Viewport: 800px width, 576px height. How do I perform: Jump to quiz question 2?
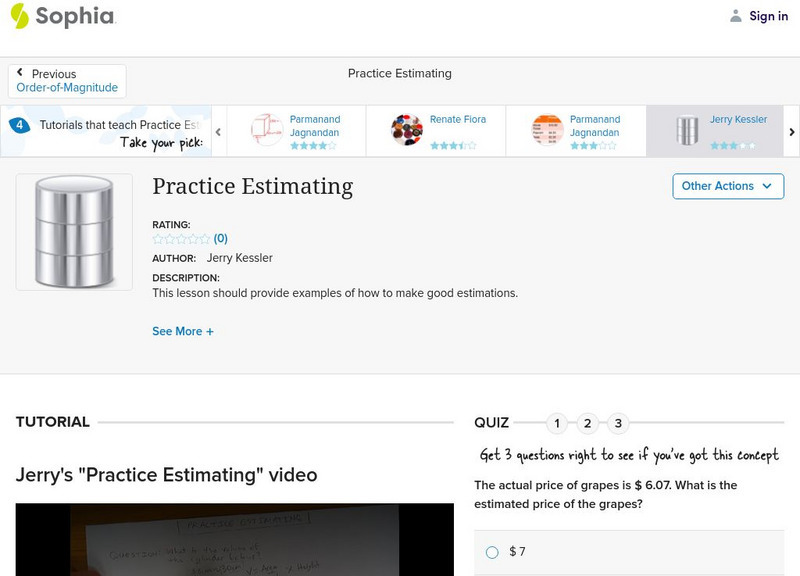pos(587,423)
